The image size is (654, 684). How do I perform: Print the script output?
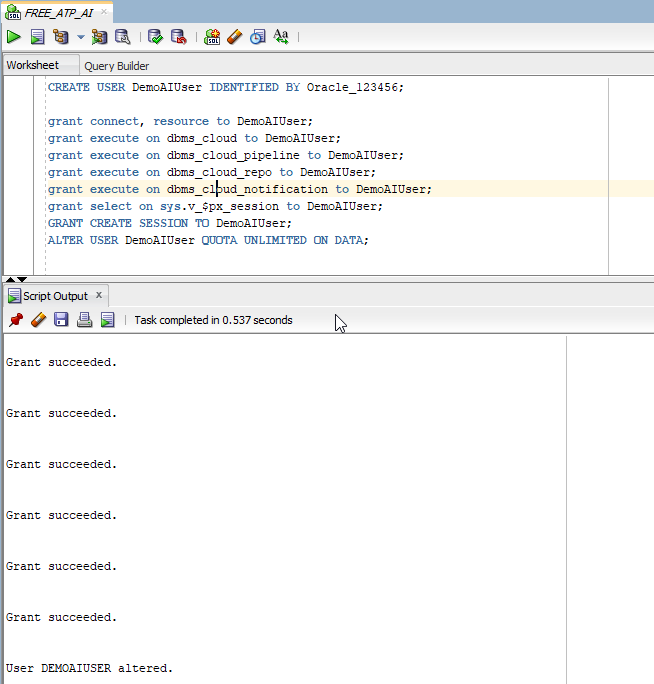click(x=84, y=320)
